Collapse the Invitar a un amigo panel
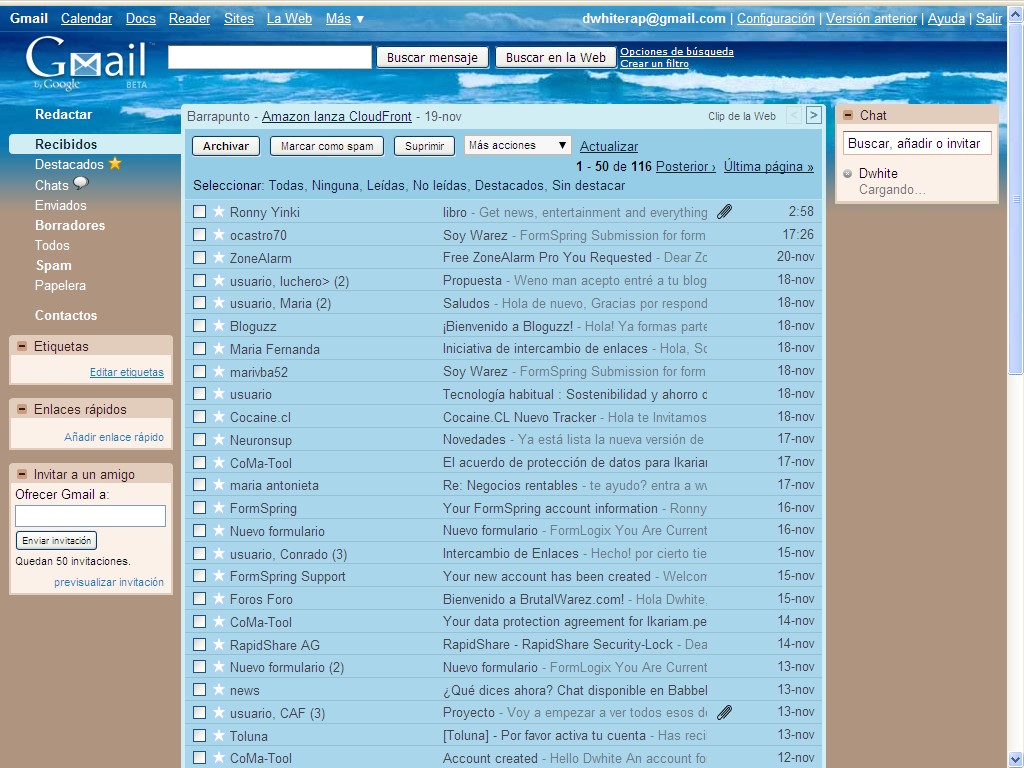 tap(22, 474)
